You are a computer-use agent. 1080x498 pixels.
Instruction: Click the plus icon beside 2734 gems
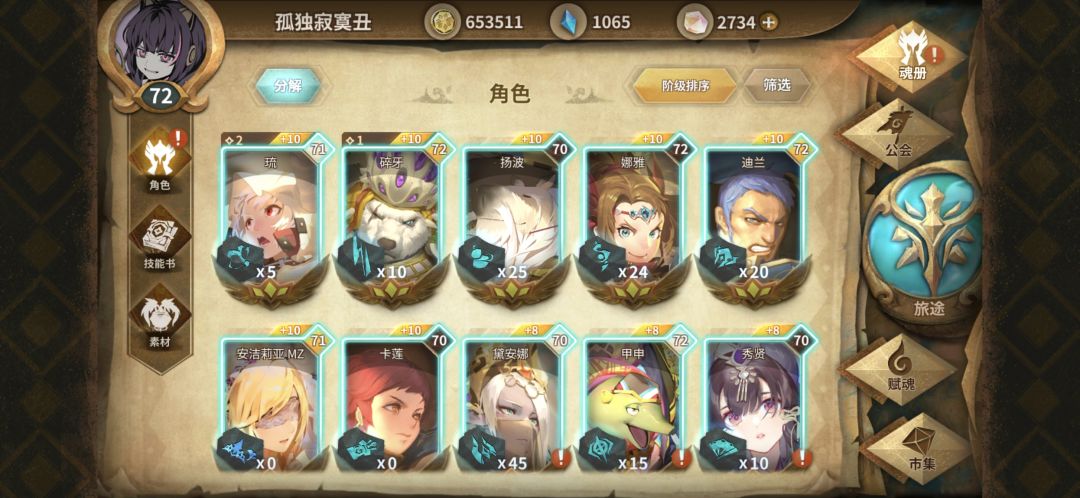769,22
